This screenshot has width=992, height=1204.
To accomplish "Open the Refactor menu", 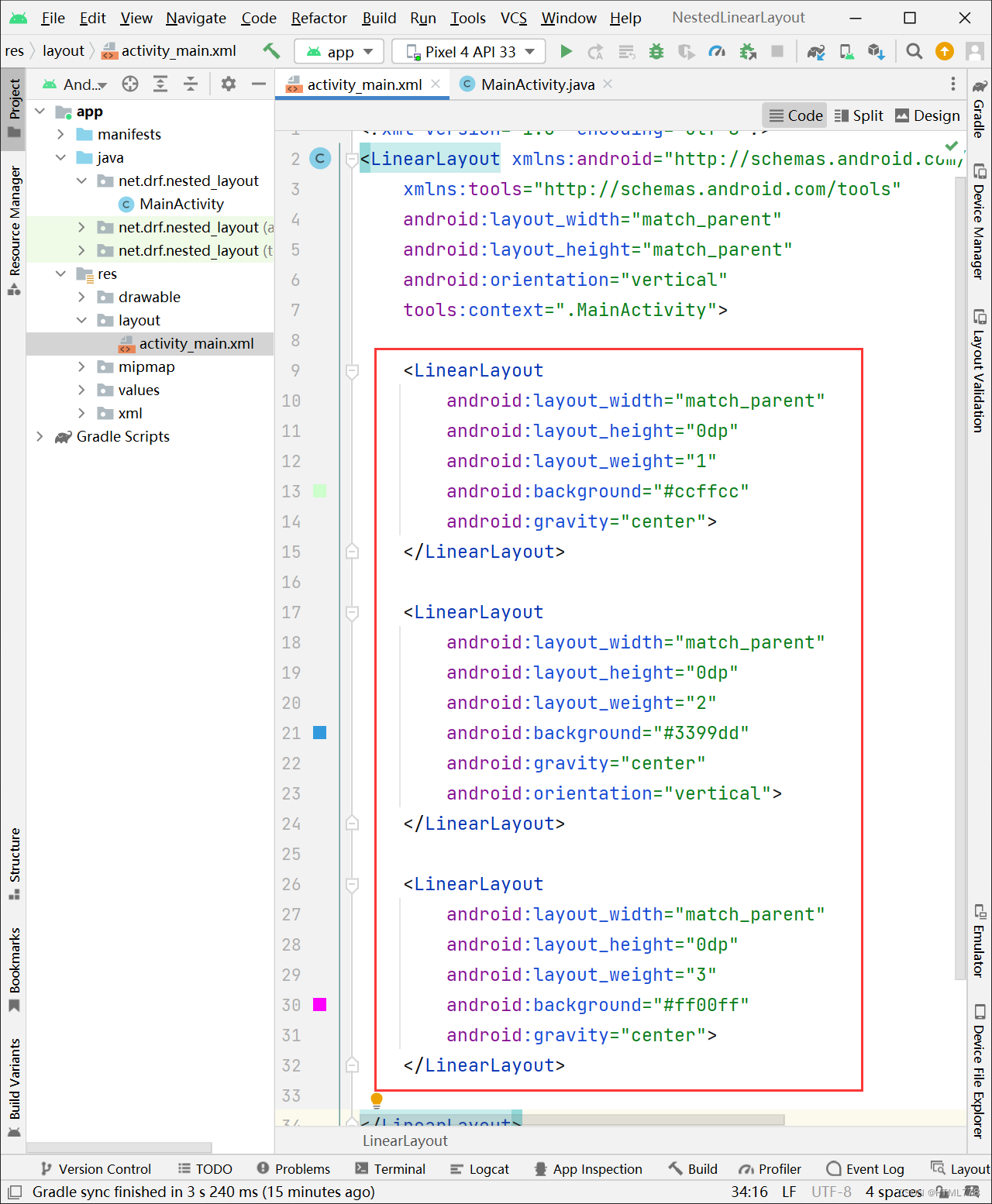I will pyautogui.click(x=319, y=18).
